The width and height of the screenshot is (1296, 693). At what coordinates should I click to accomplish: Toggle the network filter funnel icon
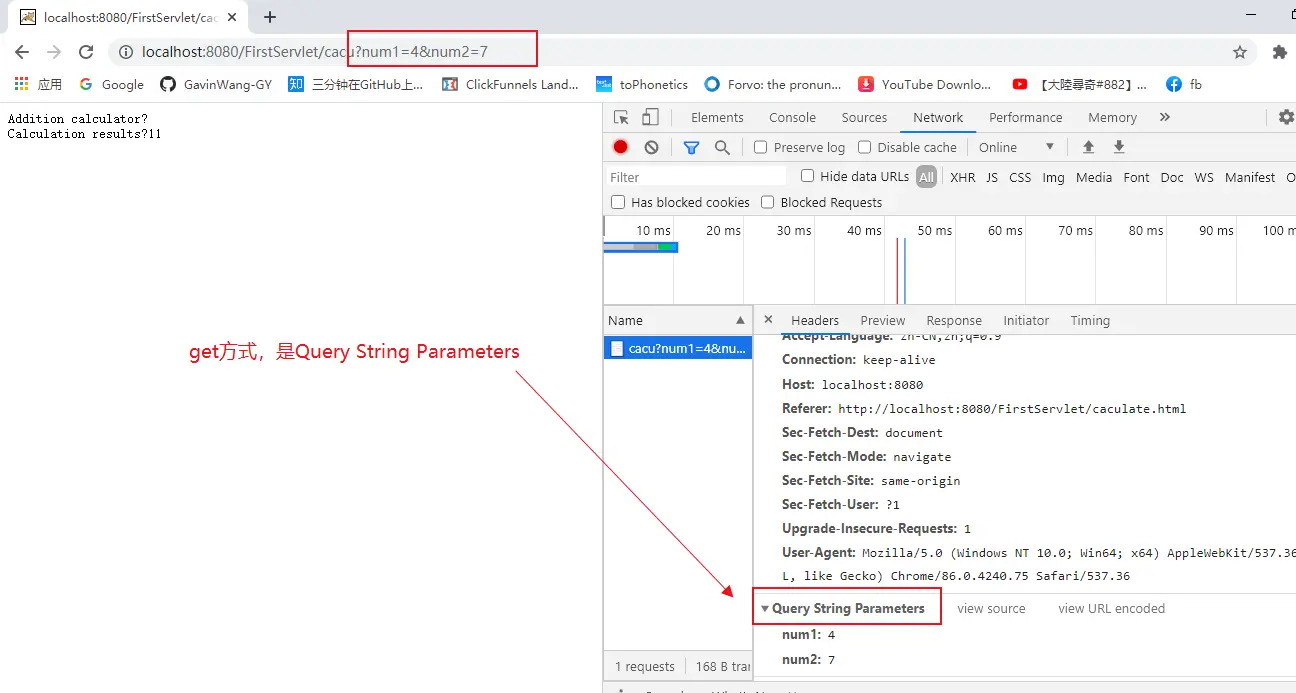pyautogui.click(x=691, y=147)
